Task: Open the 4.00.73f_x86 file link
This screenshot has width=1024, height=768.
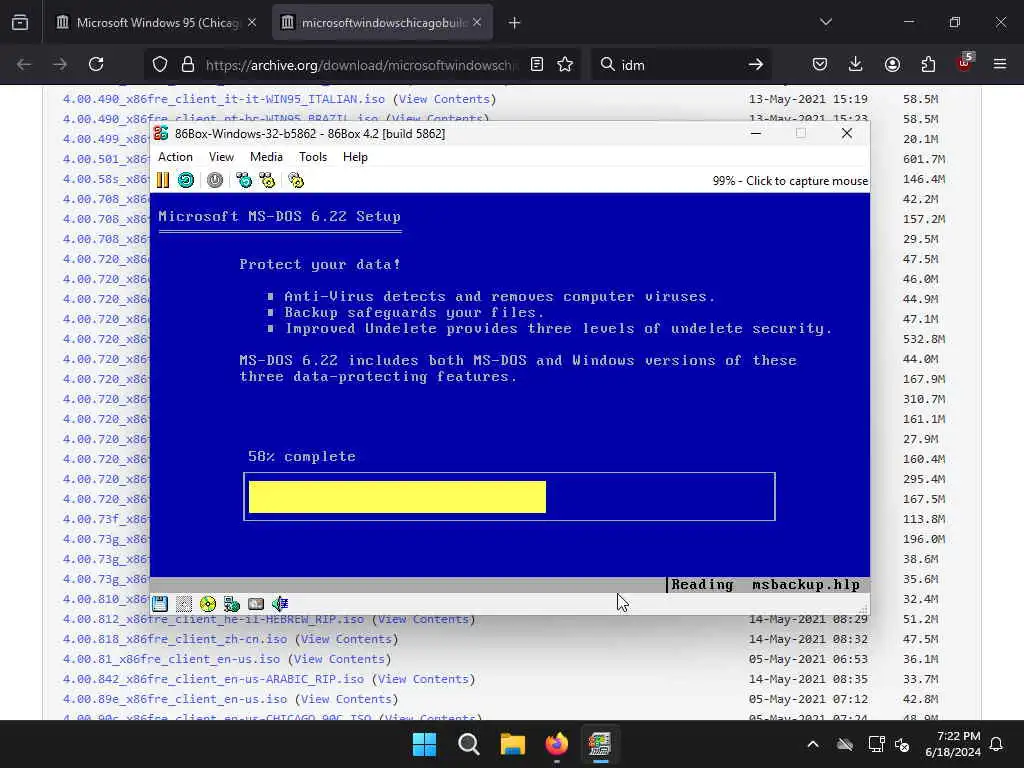Action: click(106, 519)
